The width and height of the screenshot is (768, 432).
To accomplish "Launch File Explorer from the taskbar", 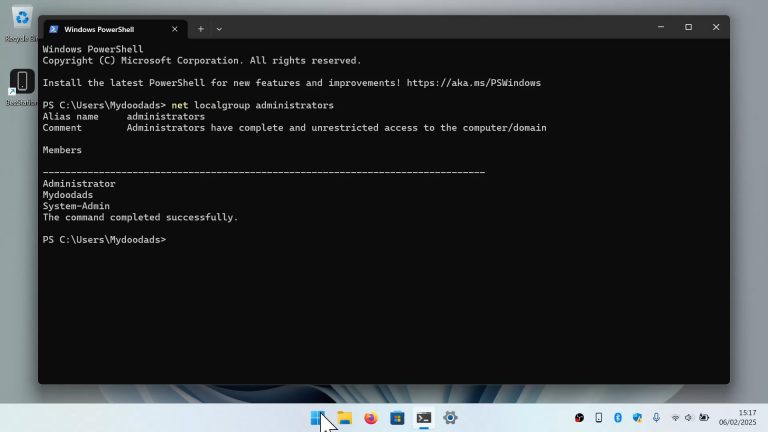I will tap(344, 418).
